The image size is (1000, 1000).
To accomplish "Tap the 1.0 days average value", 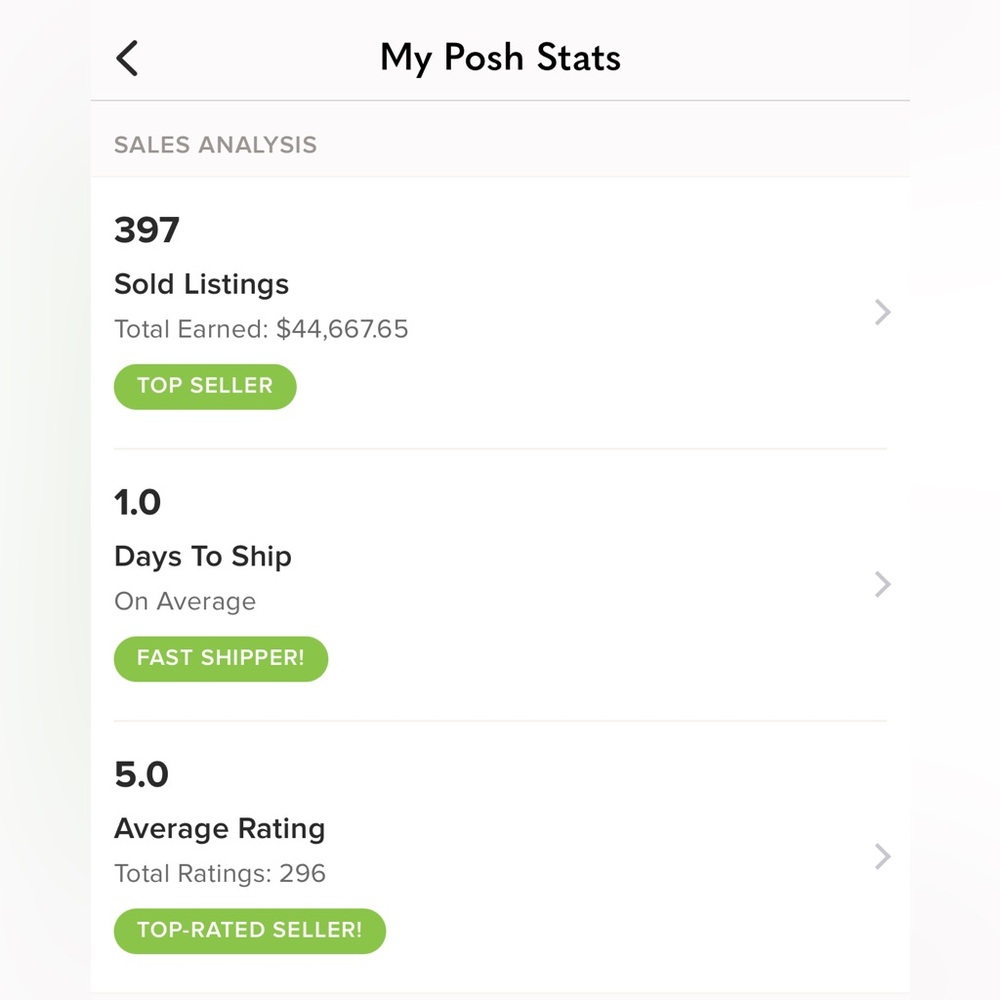I will [137, 502].
